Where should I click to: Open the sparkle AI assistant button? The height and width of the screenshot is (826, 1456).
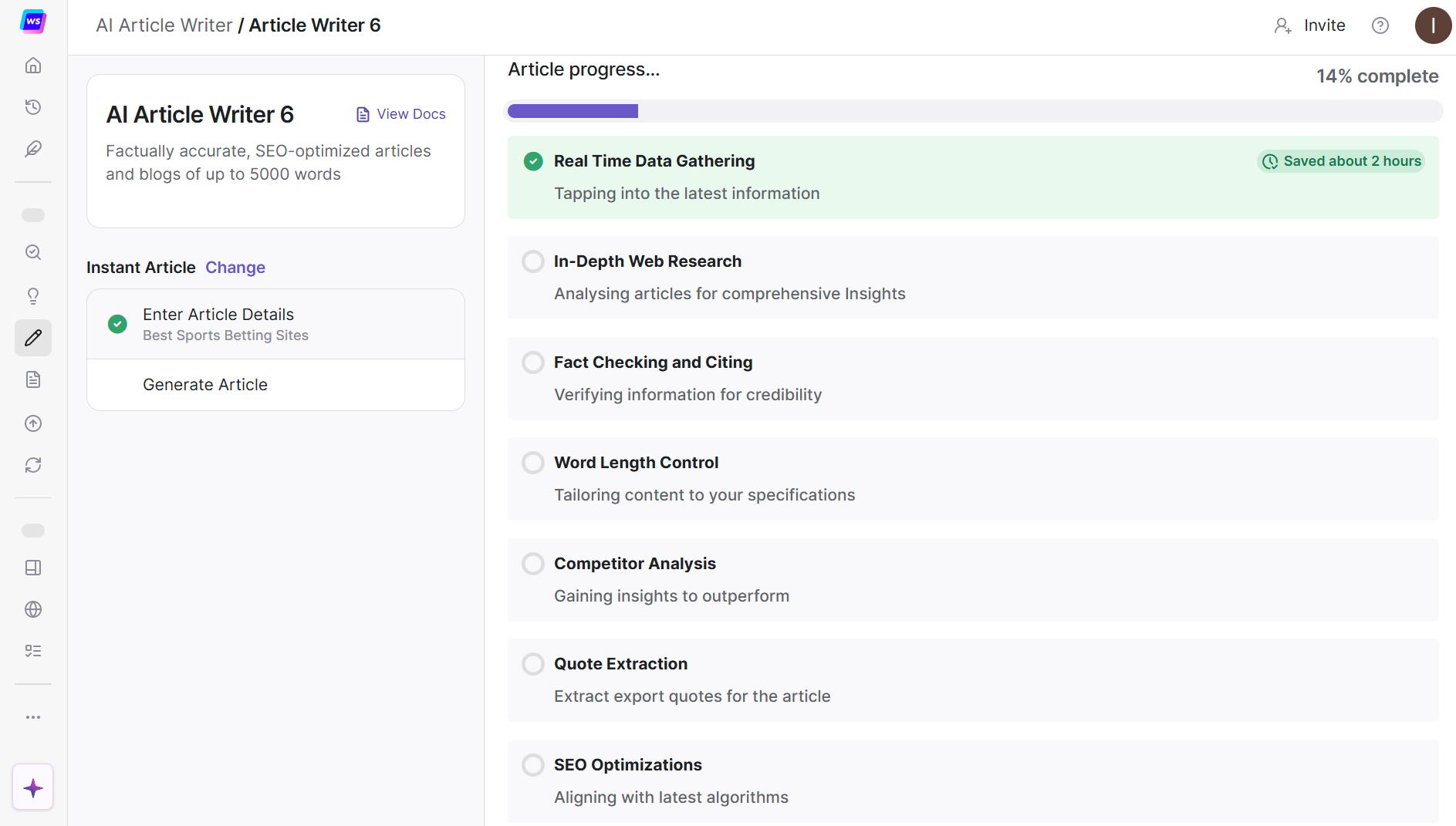point(33,787)
